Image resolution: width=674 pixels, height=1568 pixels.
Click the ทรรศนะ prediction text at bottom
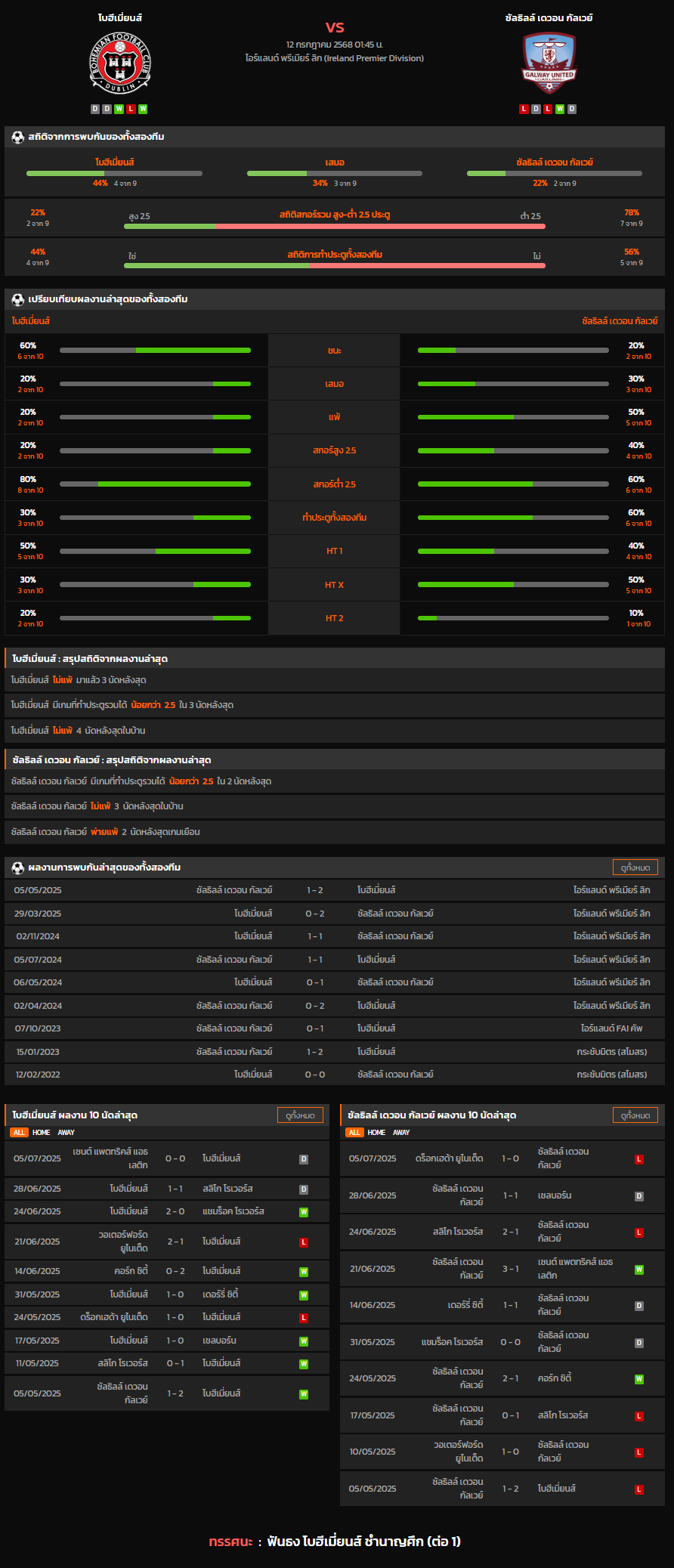click(335, 1542)
